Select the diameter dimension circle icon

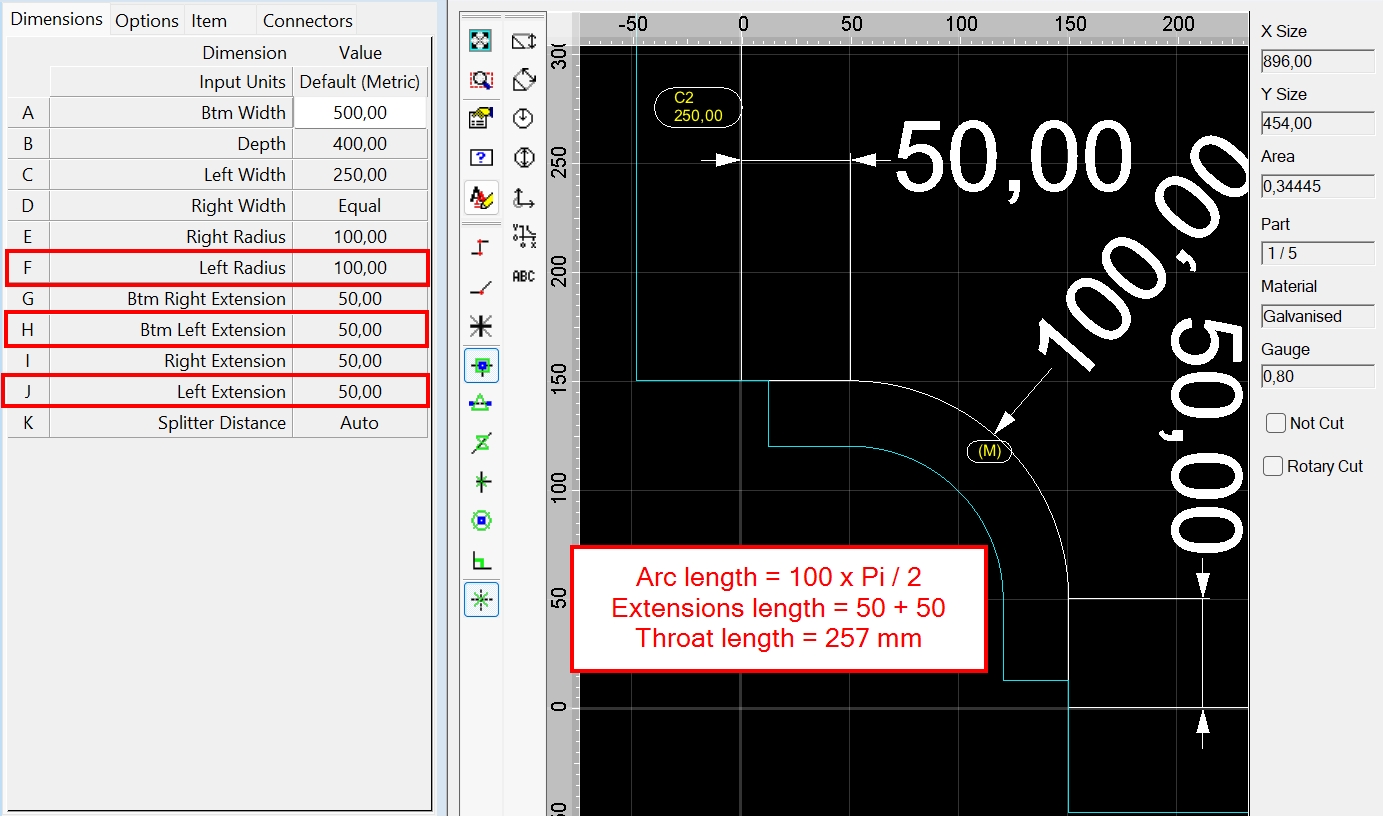pos(524,158)
